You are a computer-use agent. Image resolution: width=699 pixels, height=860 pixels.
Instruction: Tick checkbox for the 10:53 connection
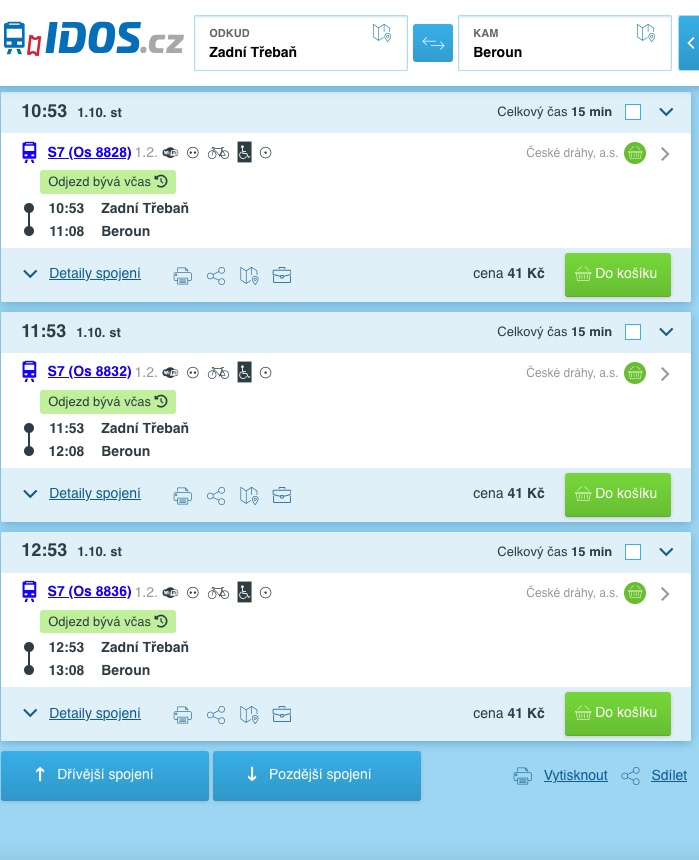point(633,112)
